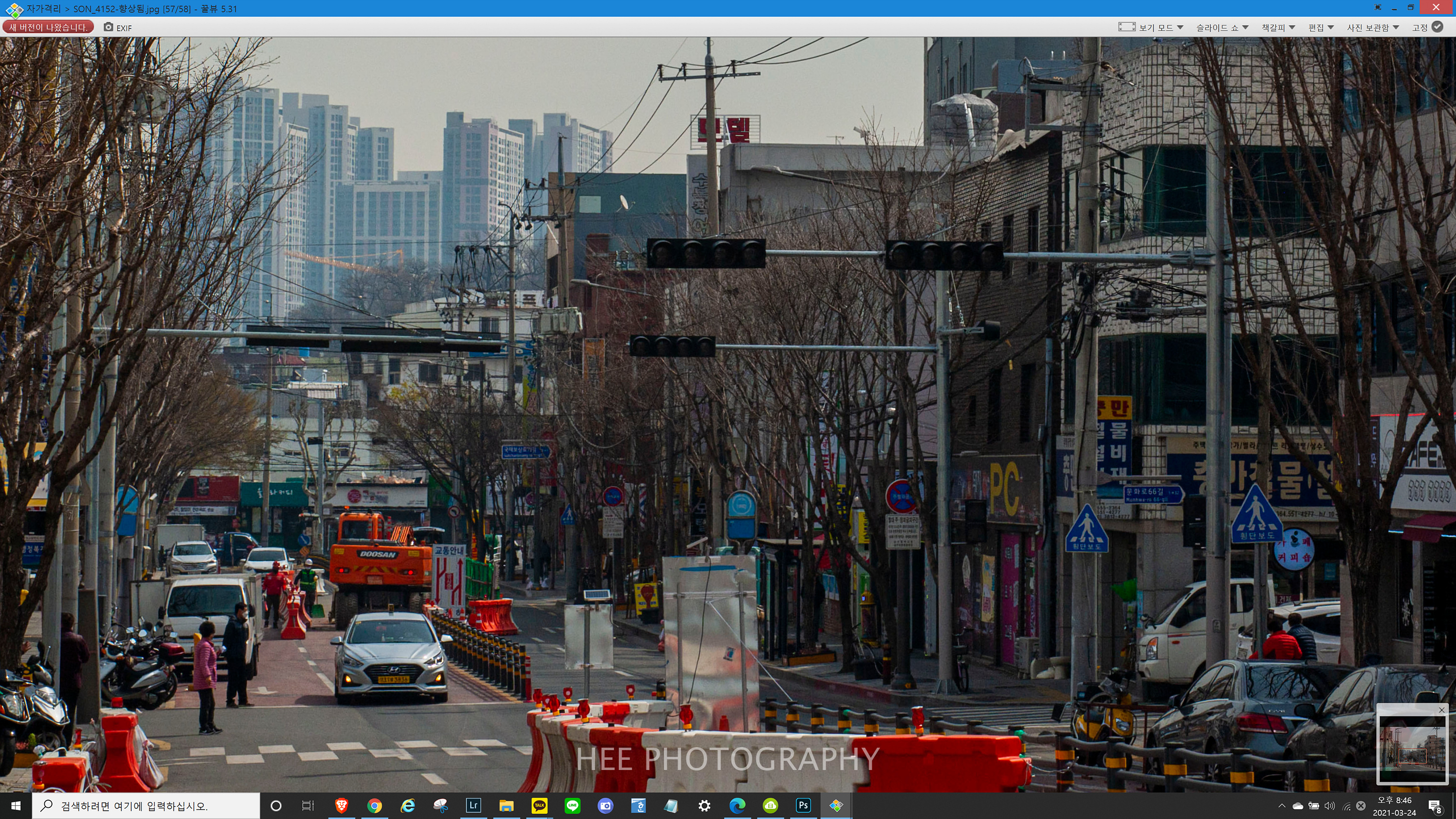Click the full-screen icon in title bar

point(1377,8)
